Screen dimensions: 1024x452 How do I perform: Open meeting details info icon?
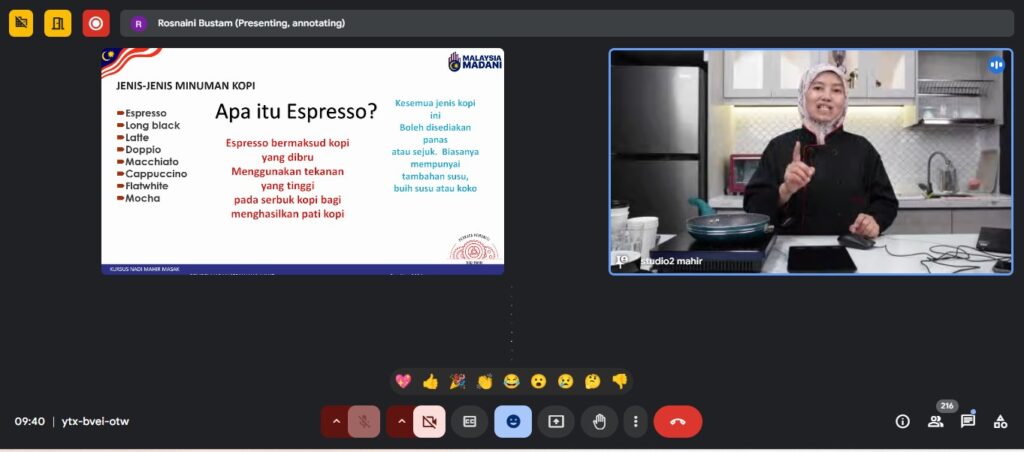pos(902,421)
